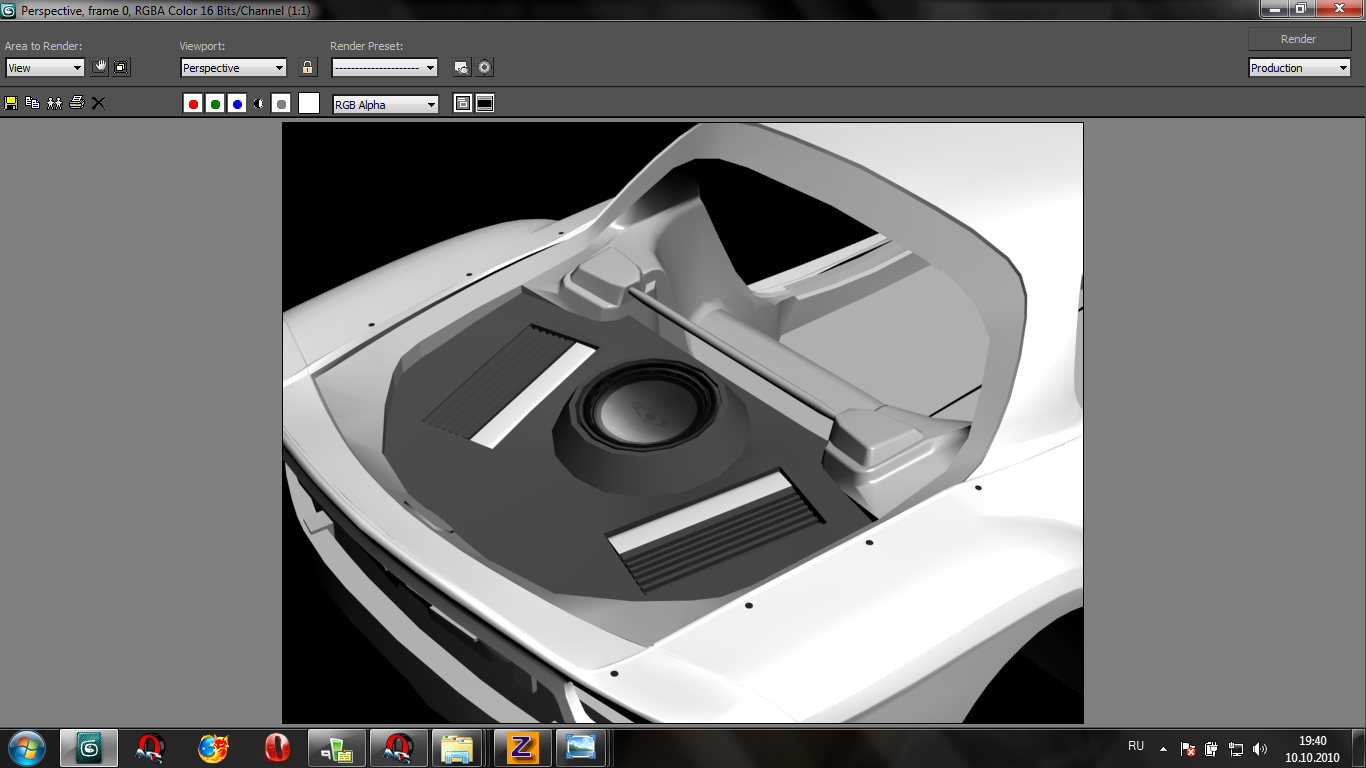Open the Windows Start menu
Screen dimensions: 1366x768
coord(27,748)
